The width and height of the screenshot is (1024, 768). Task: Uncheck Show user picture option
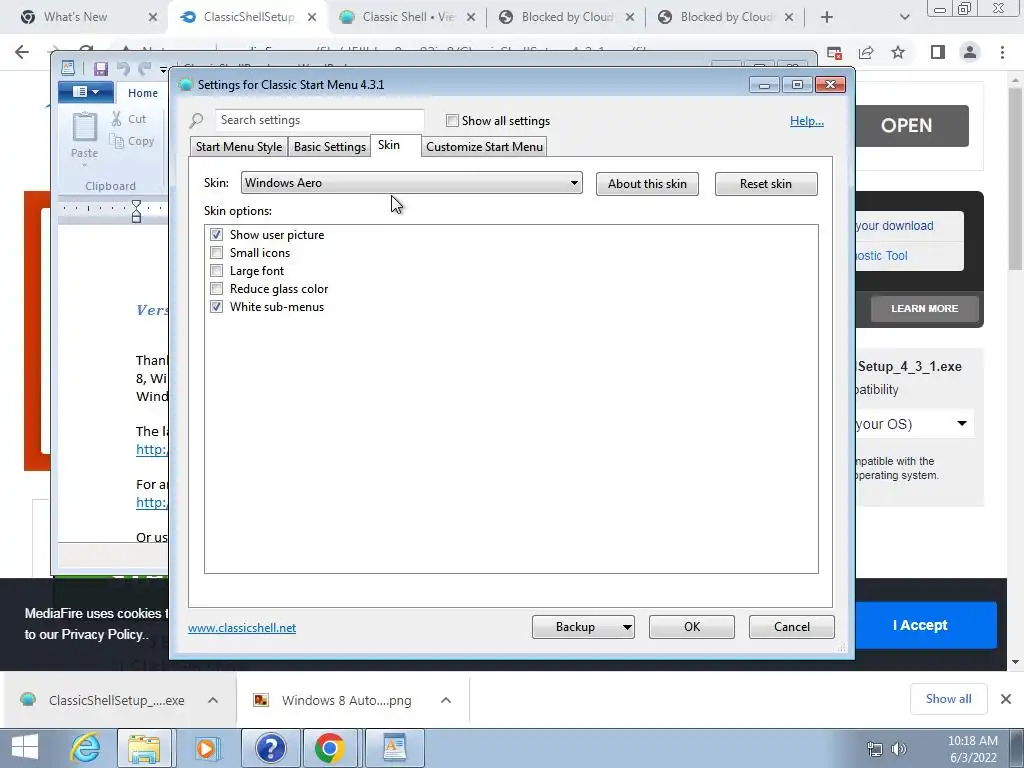[x=216, y=234]
